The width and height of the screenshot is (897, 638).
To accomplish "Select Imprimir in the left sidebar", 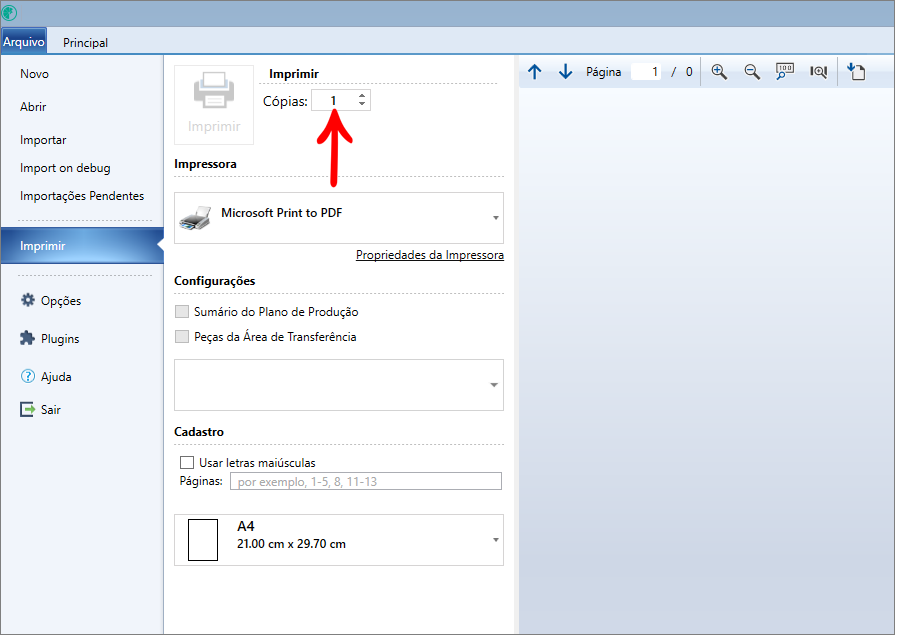I will (x=82, y=246).
